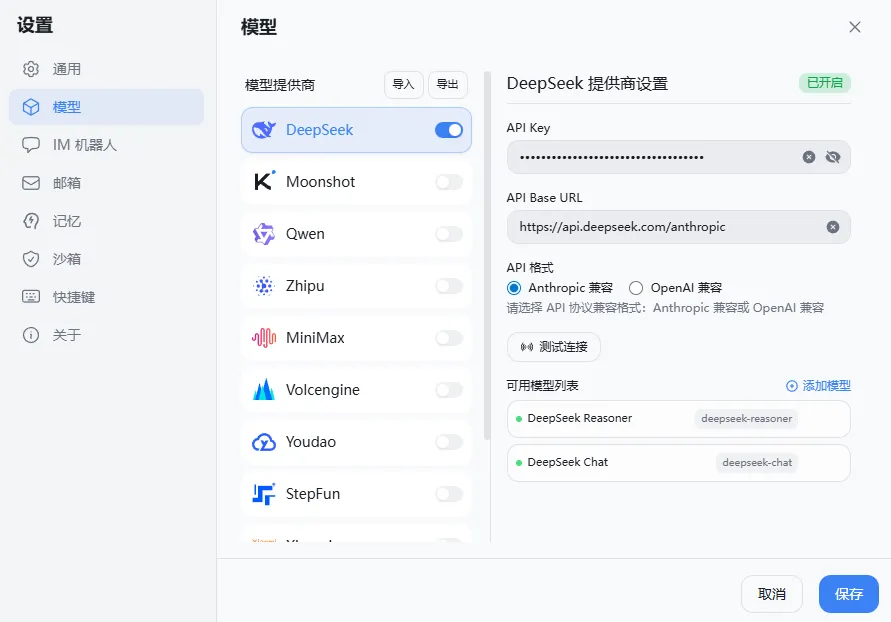The width and height of the screenshot is (891, 622).
Task: Click the 保存 button
Action: click(849, 594)
